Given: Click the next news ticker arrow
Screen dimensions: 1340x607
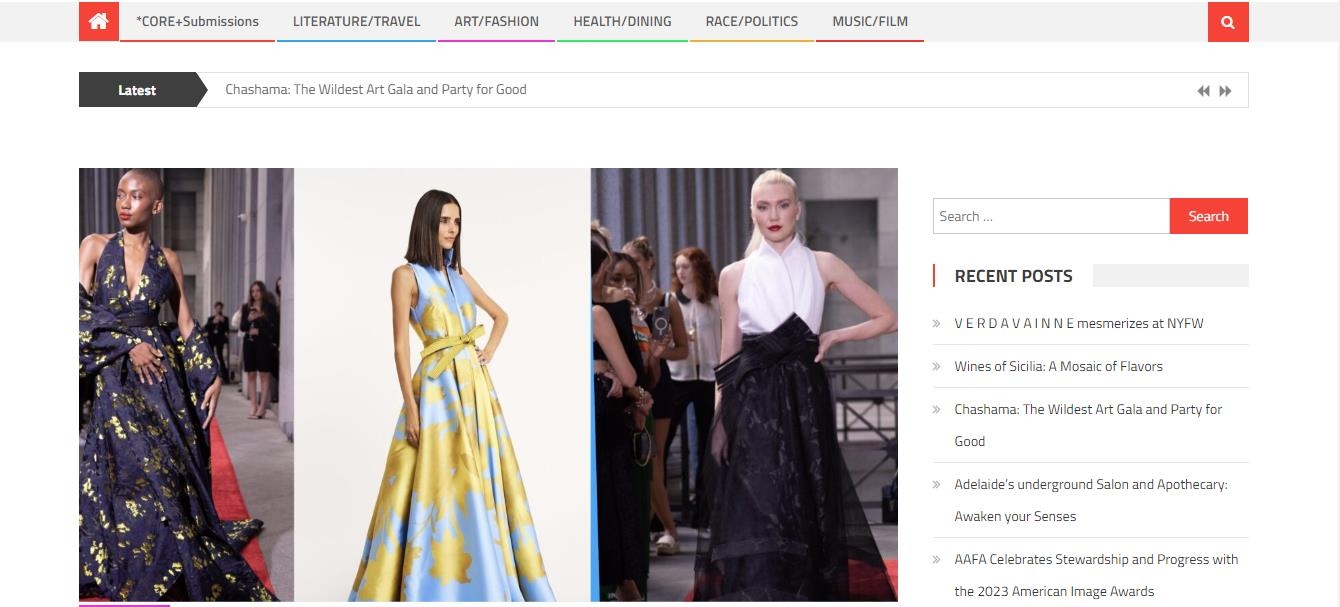Looking at the screenshot, I should (1225, 91).
